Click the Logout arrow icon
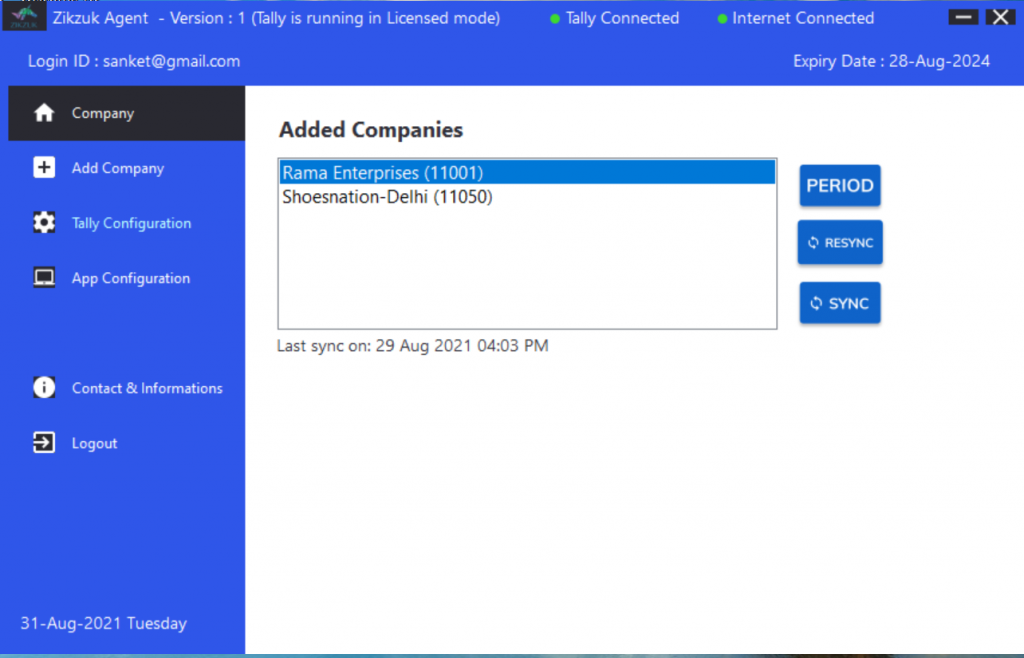Image resolution: width=1024 pixels, height=658 pixels. pyautogui.click(x=44, y=443)
